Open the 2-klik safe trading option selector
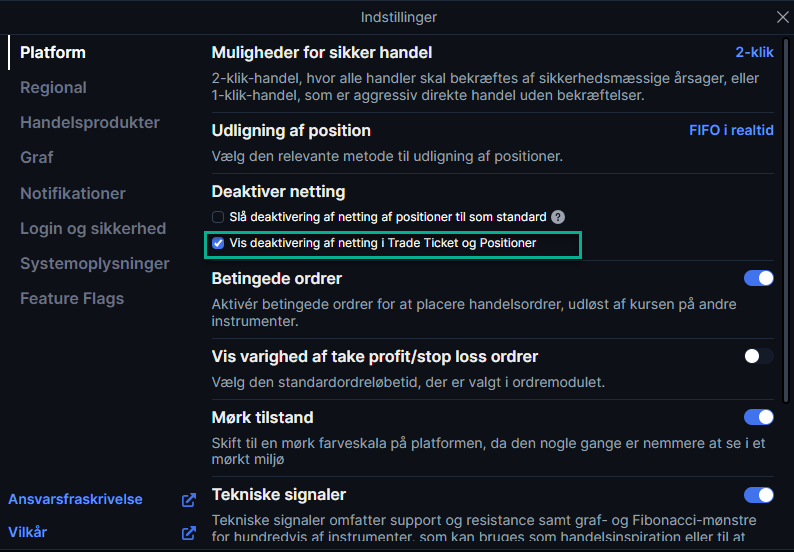This screenshot has width=794, height=552. (x=754, y=52)
